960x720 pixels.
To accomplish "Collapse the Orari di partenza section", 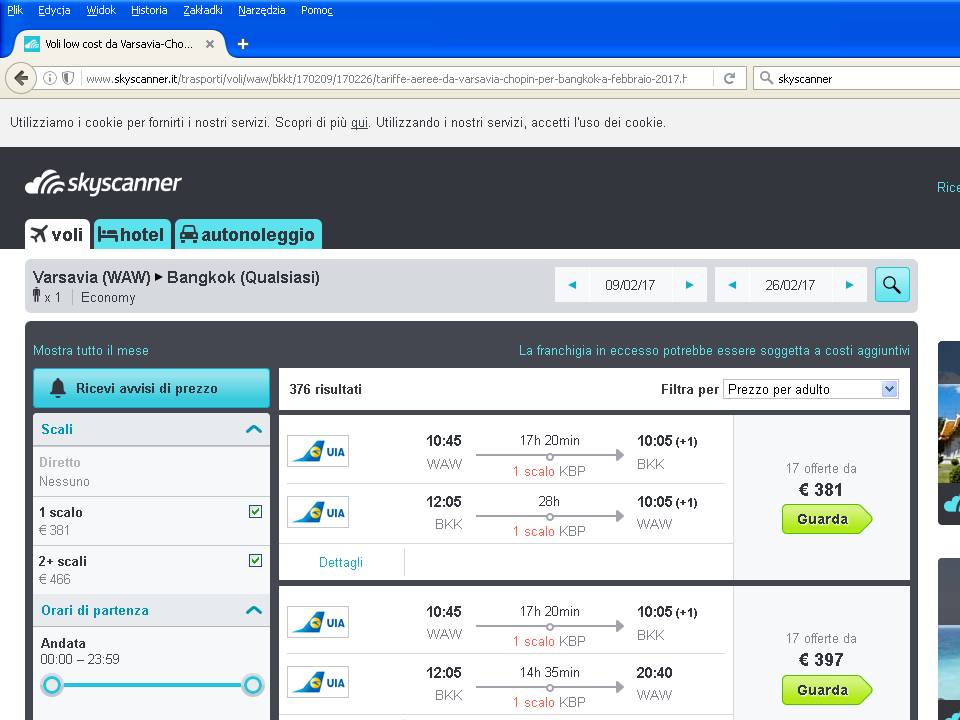I will tap(253, 610).
